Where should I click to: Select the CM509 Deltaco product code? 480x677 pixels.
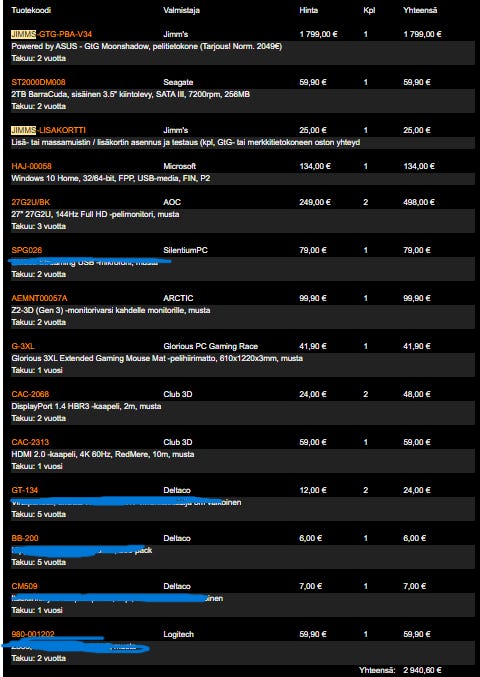(24, 586)
